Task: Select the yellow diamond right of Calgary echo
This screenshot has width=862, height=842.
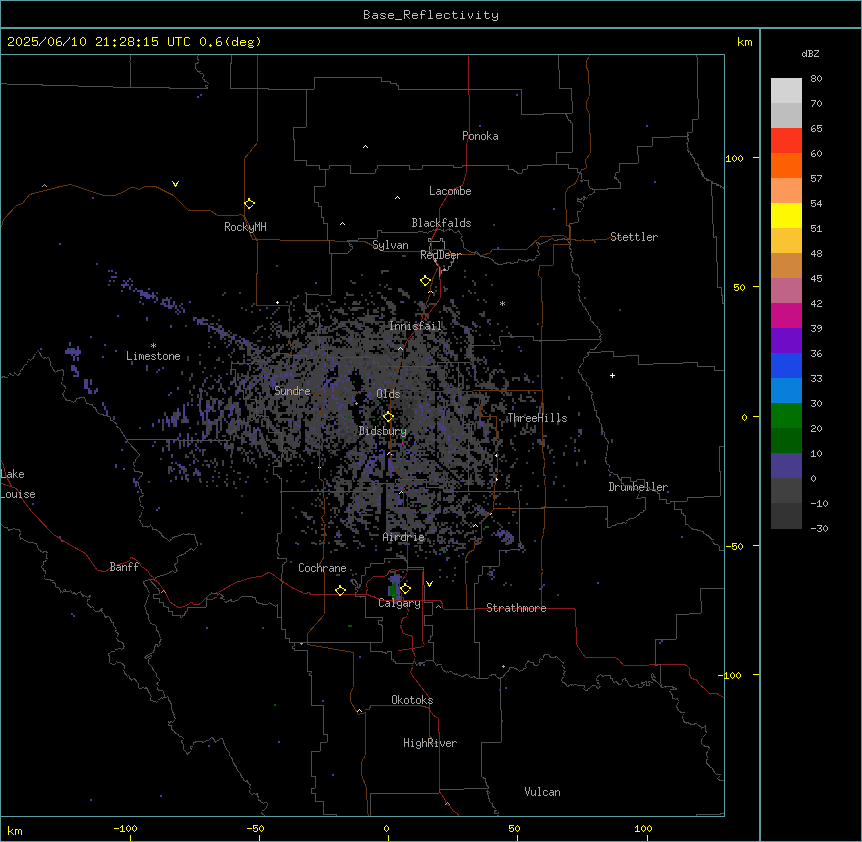Action: pyautogui.click(x=406, y=589)
